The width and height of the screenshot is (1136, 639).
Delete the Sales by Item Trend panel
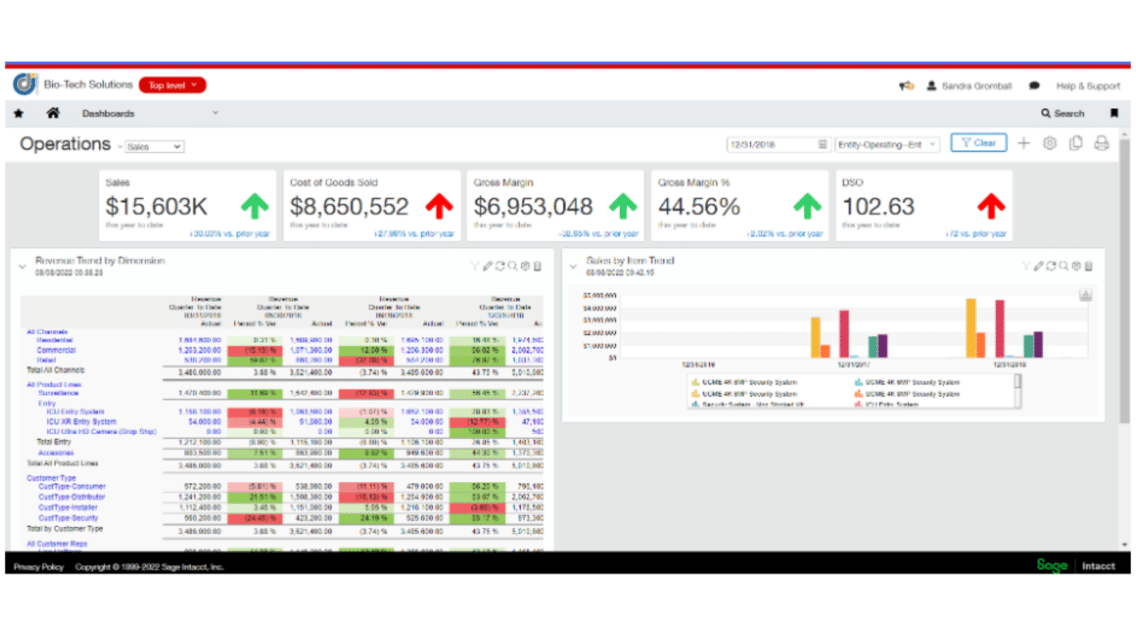click(1088, 267)
